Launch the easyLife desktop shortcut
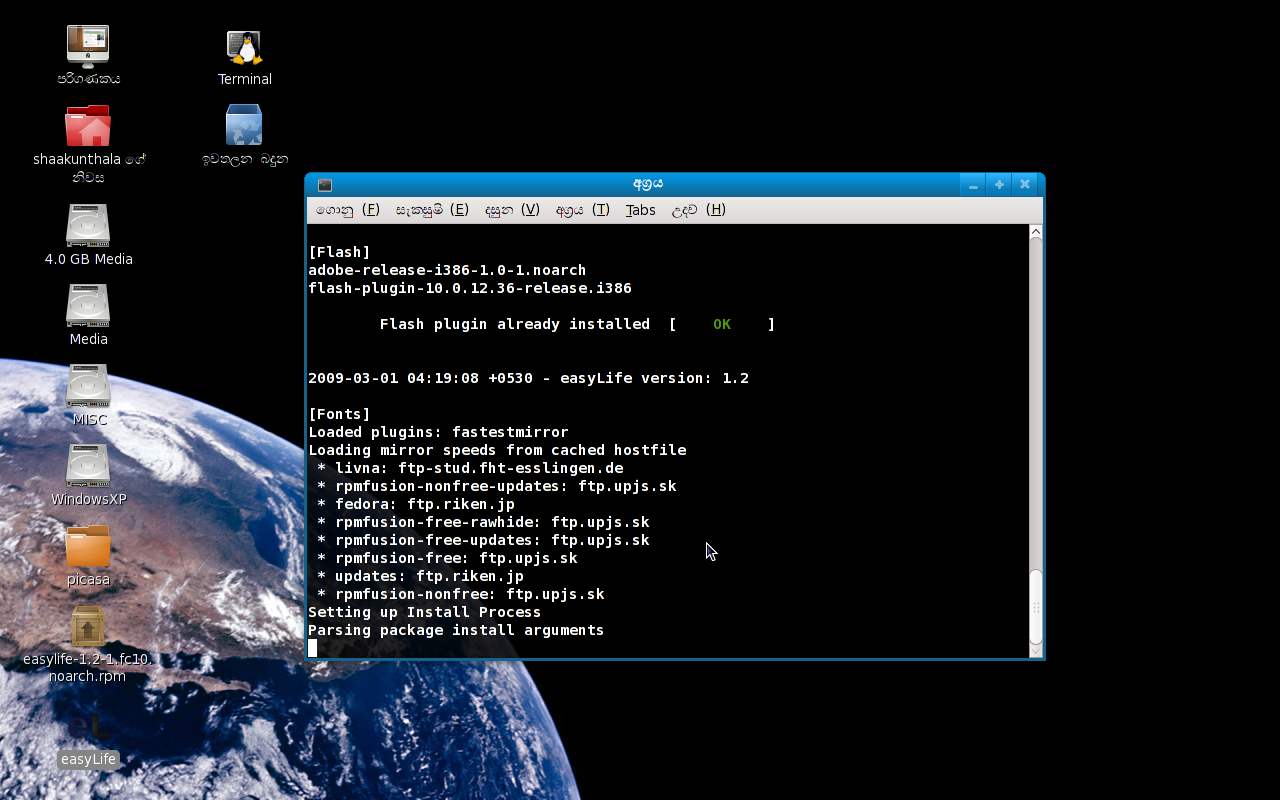The height and width of the screenshot is (800, 1280). [x=88, y=727]
